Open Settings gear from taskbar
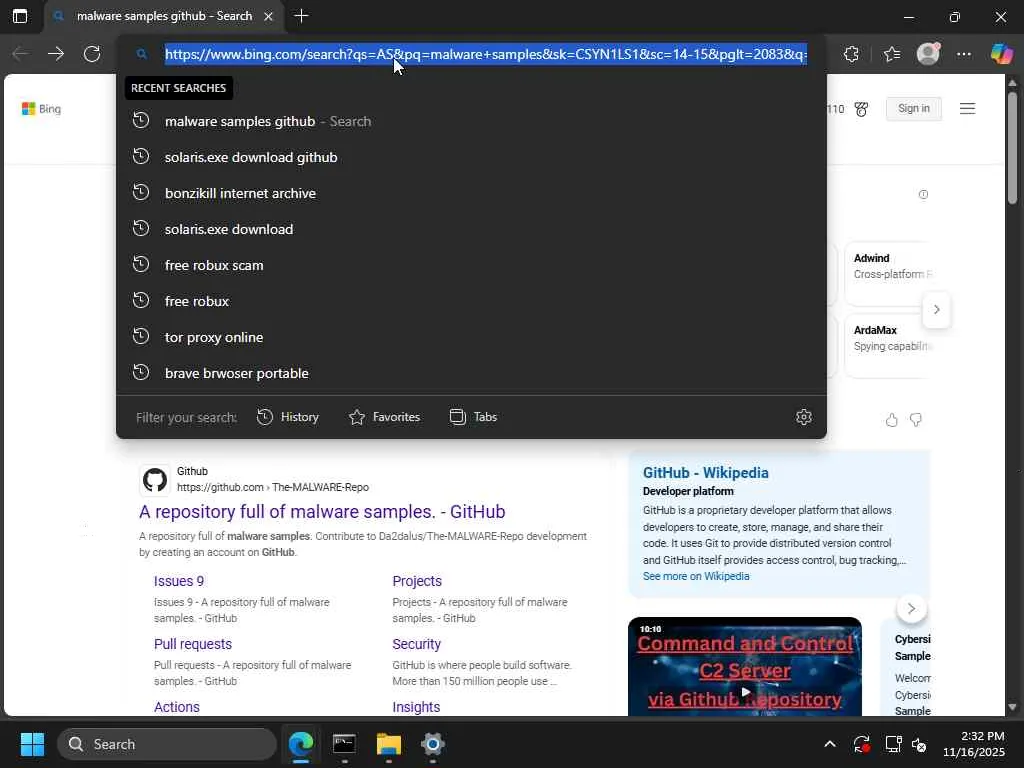 [432, 744]
